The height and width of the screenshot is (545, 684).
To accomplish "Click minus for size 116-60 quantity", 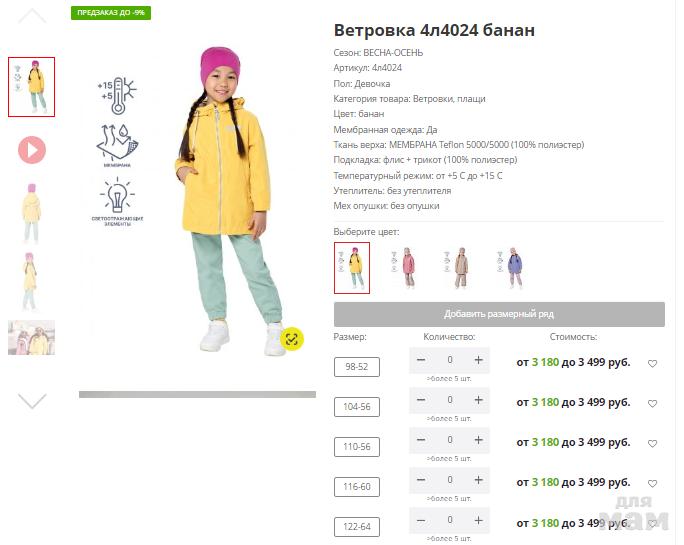I will (421, 480).
